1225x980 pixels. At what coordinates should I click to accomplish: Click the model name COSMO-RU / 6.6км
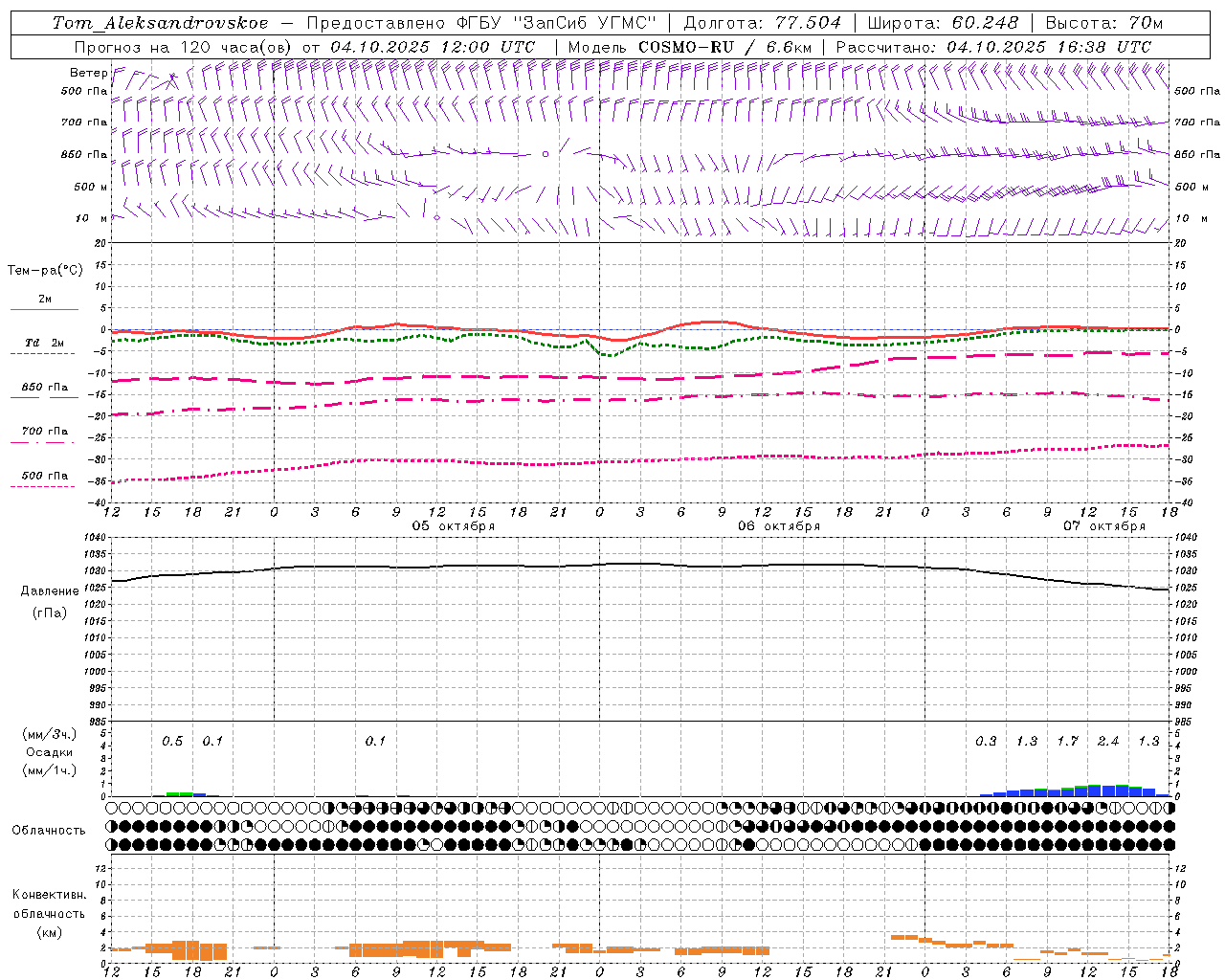coord(725,47)
